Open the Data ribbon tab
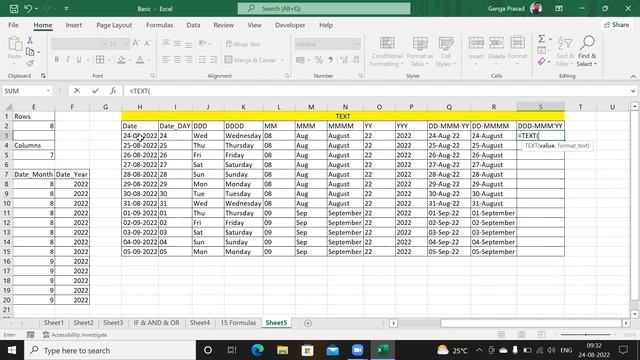This screenshot has height=360, width=640. (x=193, y=25)
